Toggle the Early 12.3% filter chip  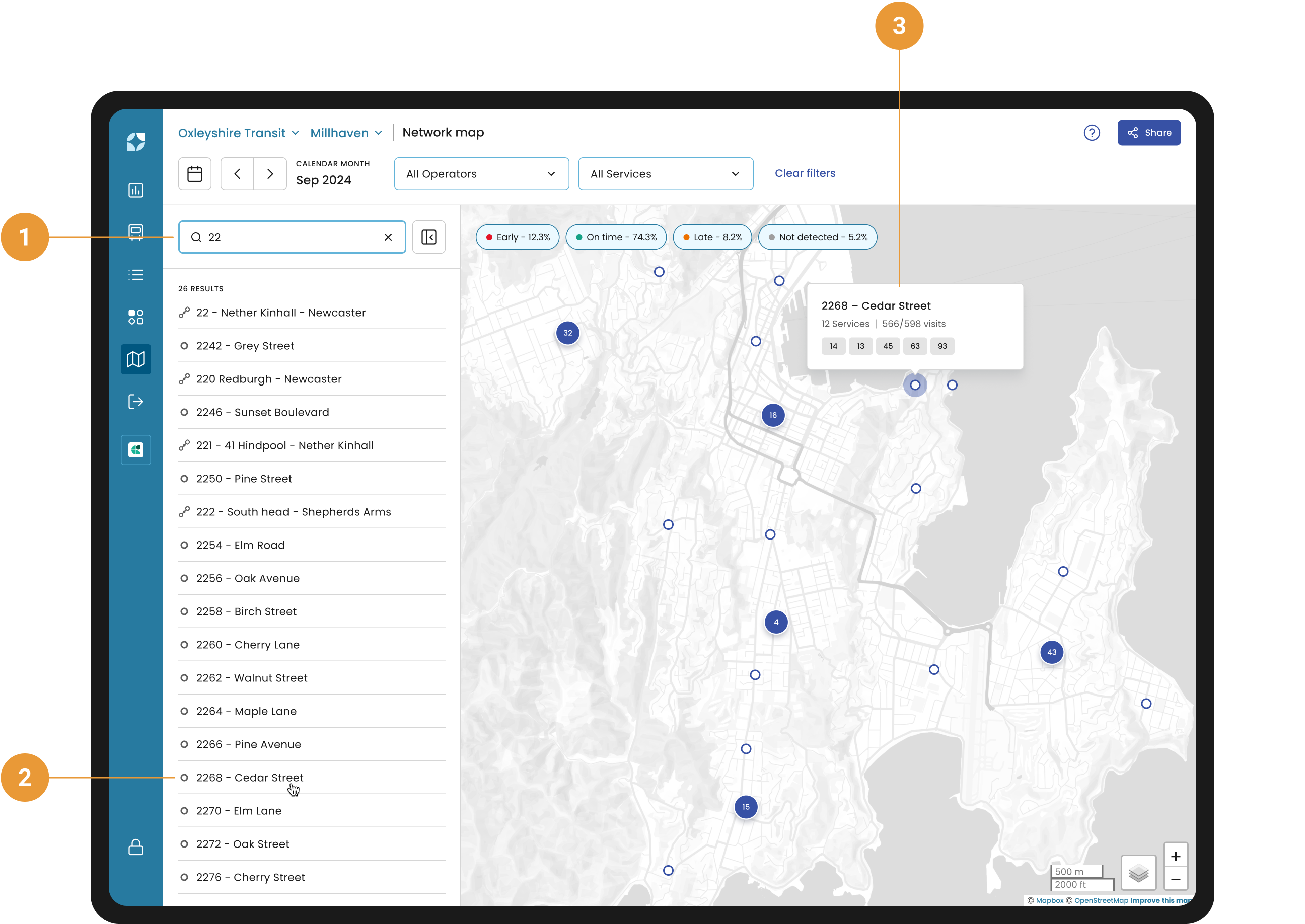[x=518, y=237]
